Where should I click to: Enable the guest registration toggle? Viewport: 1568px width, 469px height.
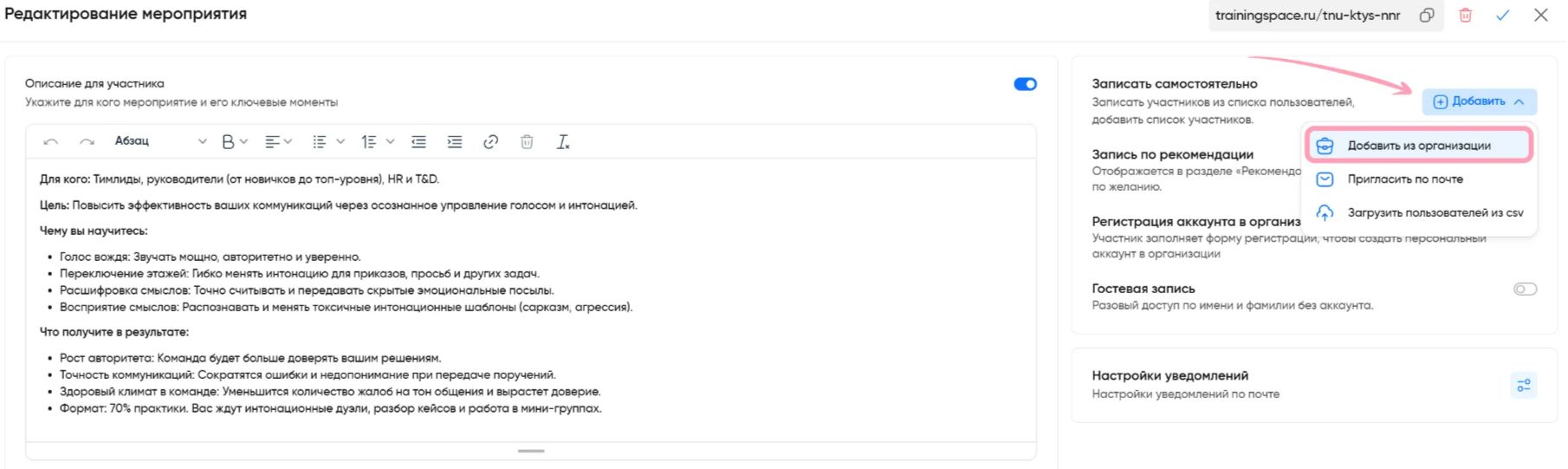[x=1525, y=289]
